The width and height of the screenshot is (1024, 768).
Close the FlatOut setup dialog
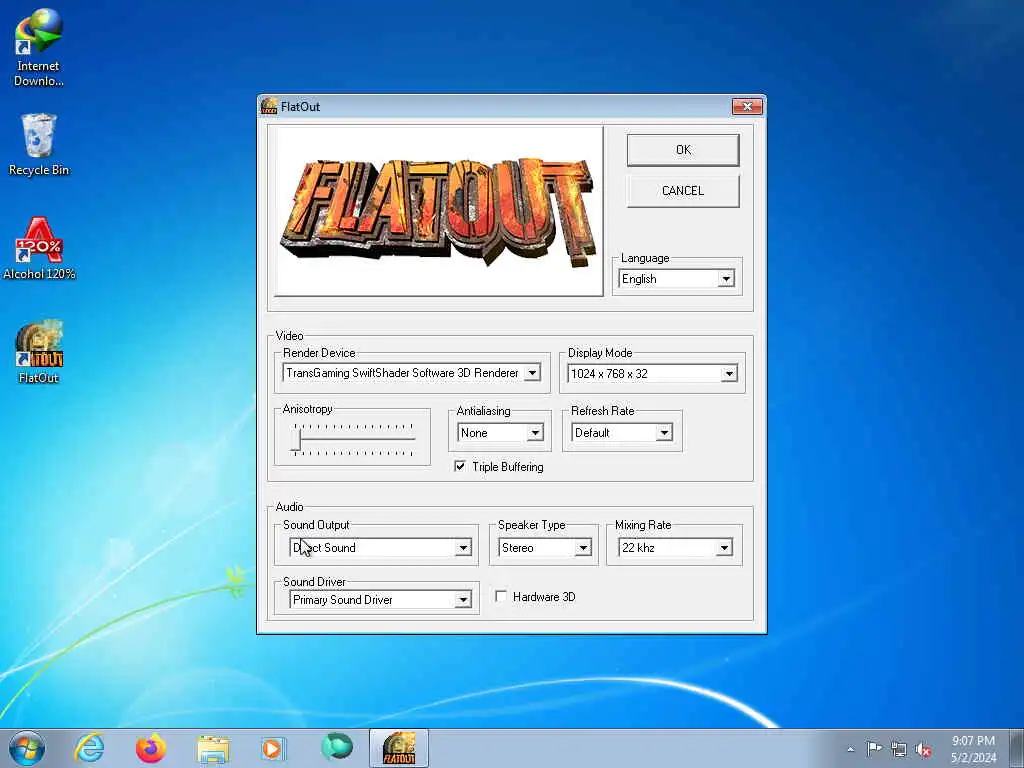tap(747, 106)
